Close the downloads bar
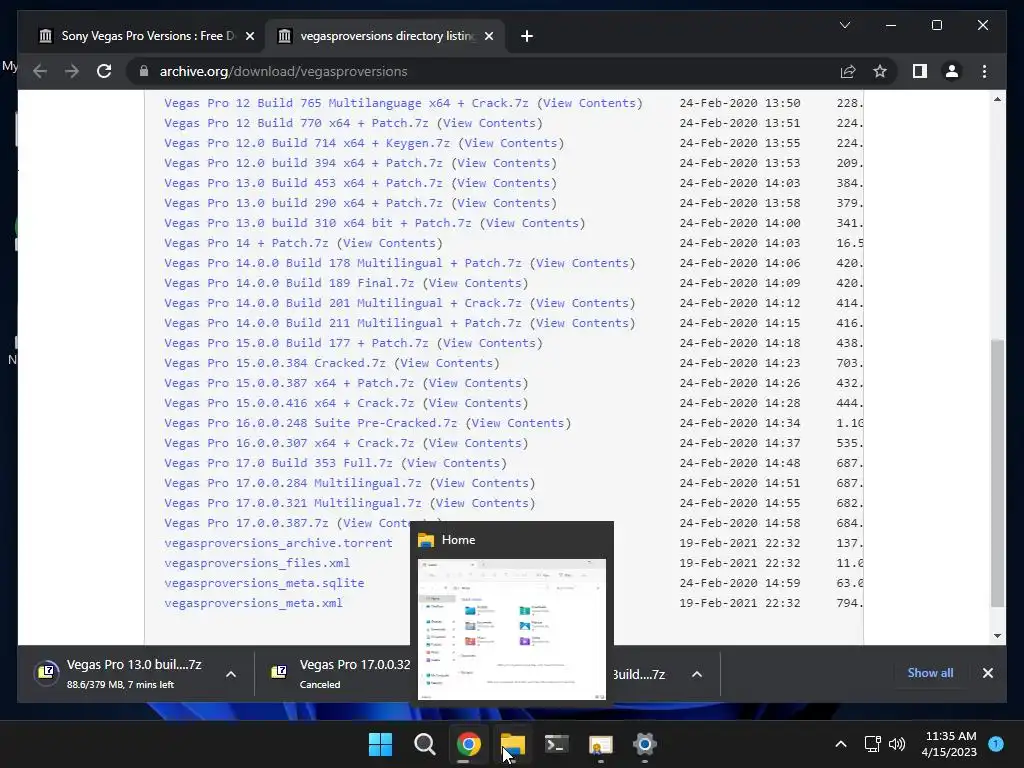 pyautogui.click(x=987, y=673)
